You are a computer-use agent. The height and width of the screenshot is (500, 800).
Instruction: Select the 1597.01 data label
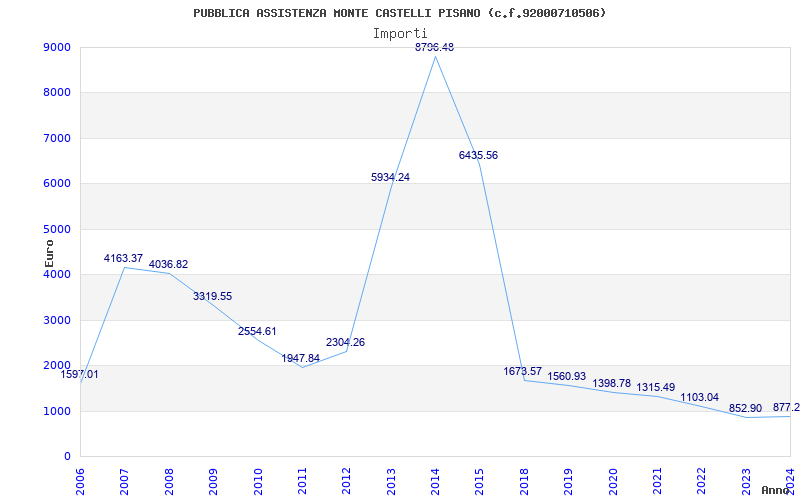(80, 374)
